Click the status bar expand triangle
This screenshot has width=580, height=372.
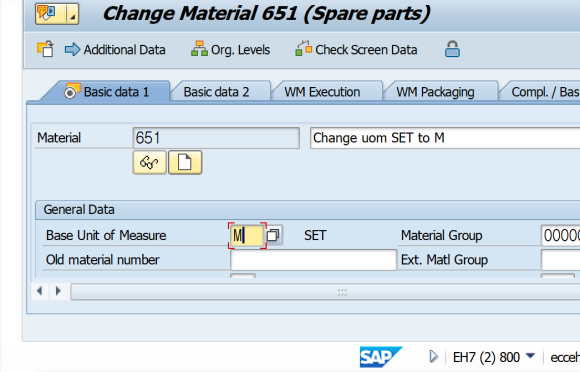433,357
